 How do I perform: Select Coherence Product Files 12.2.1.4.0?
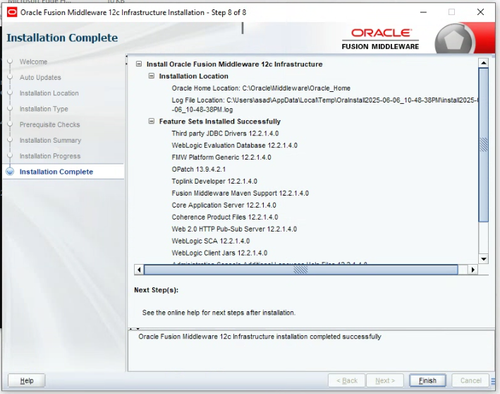pyautogui.click(x=225, y=217)
